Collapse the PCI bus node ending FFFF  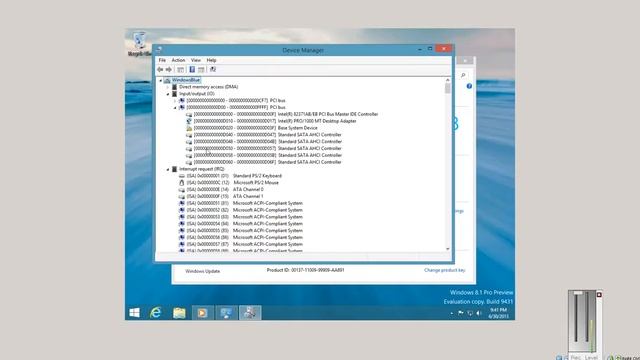click(175, 108)
